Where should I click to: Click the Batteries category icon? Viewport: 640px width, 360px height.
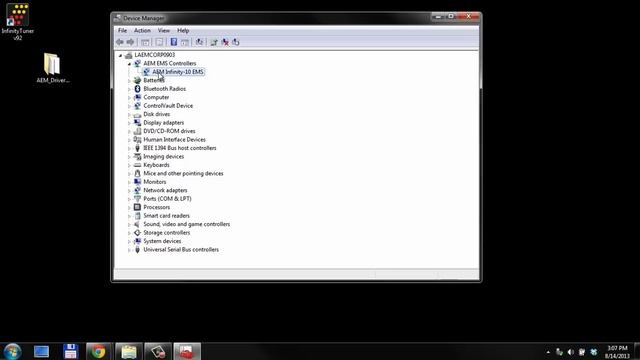click(138, 80)
